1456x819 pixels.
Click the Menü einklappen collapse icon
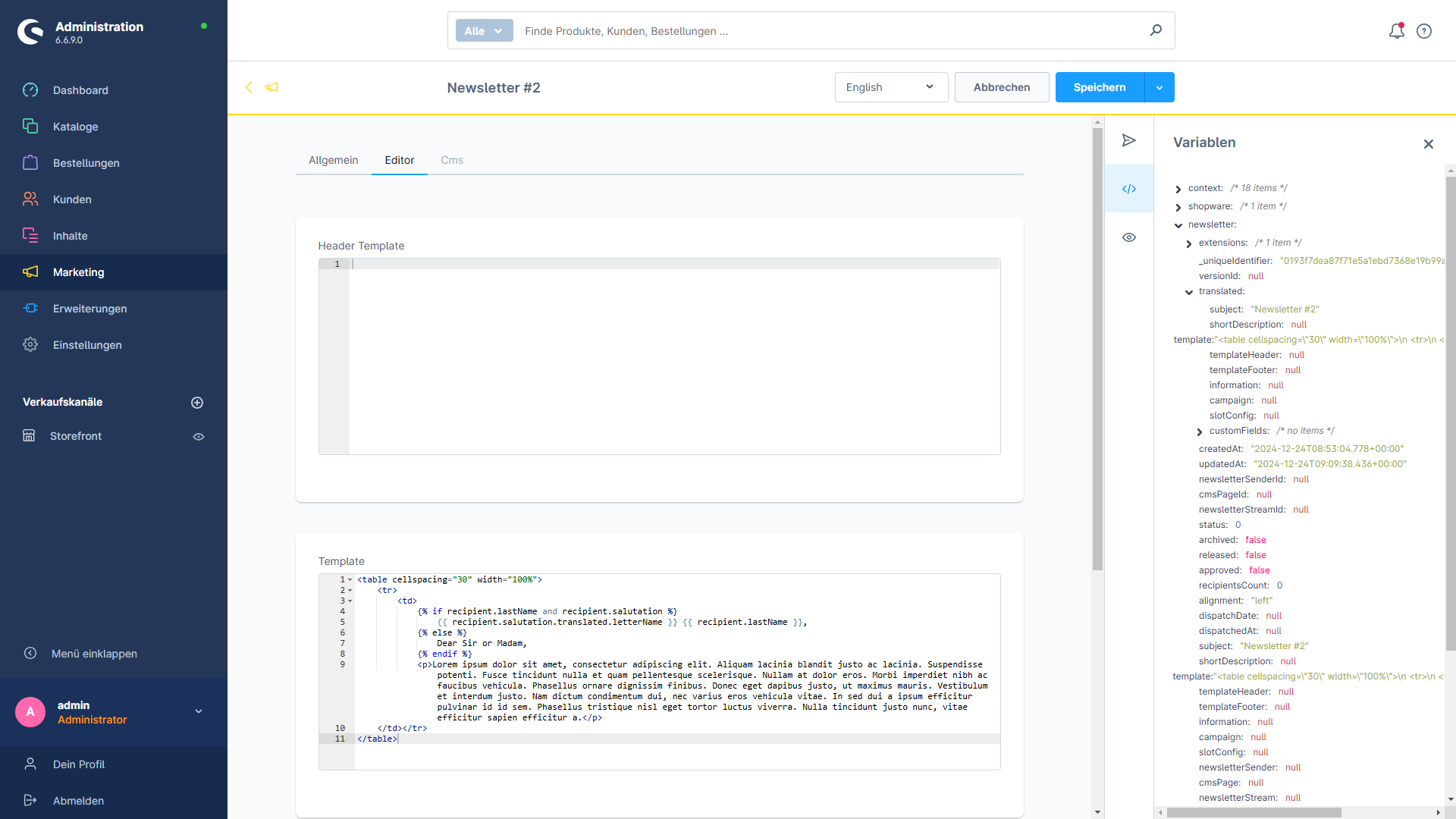[30, 653]
